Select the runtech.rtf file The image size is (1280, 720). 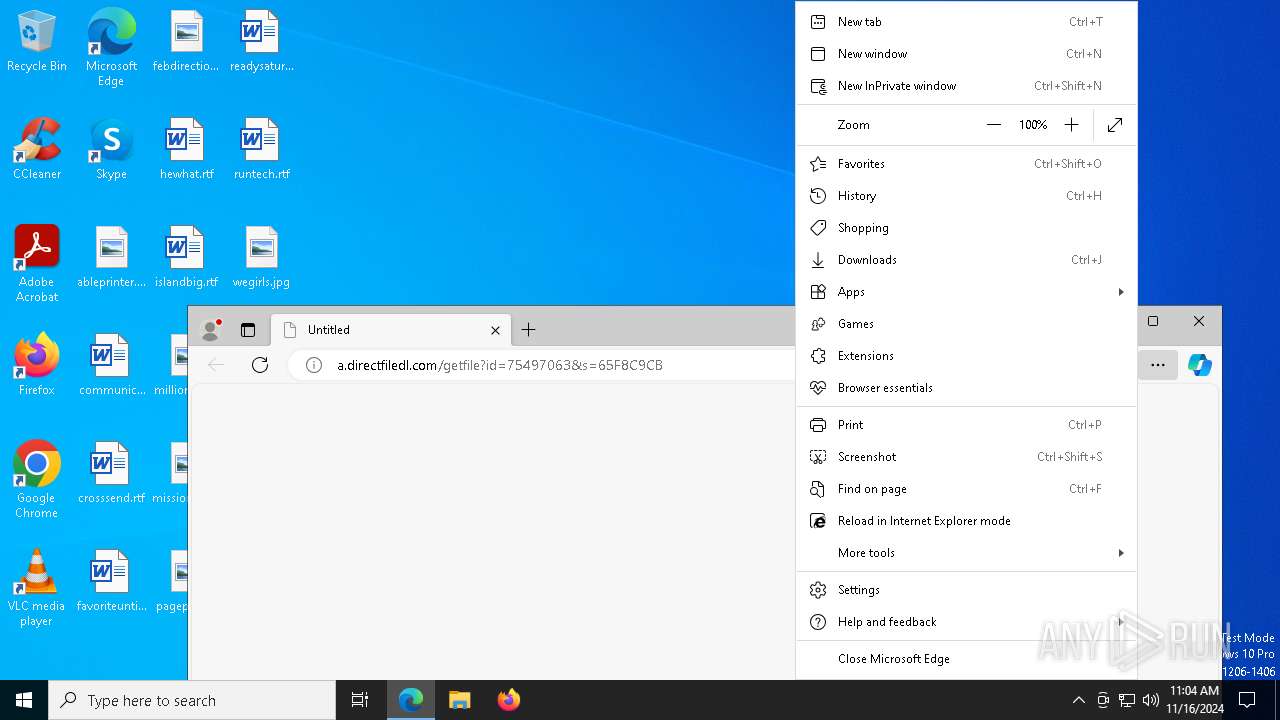[262, 150]
